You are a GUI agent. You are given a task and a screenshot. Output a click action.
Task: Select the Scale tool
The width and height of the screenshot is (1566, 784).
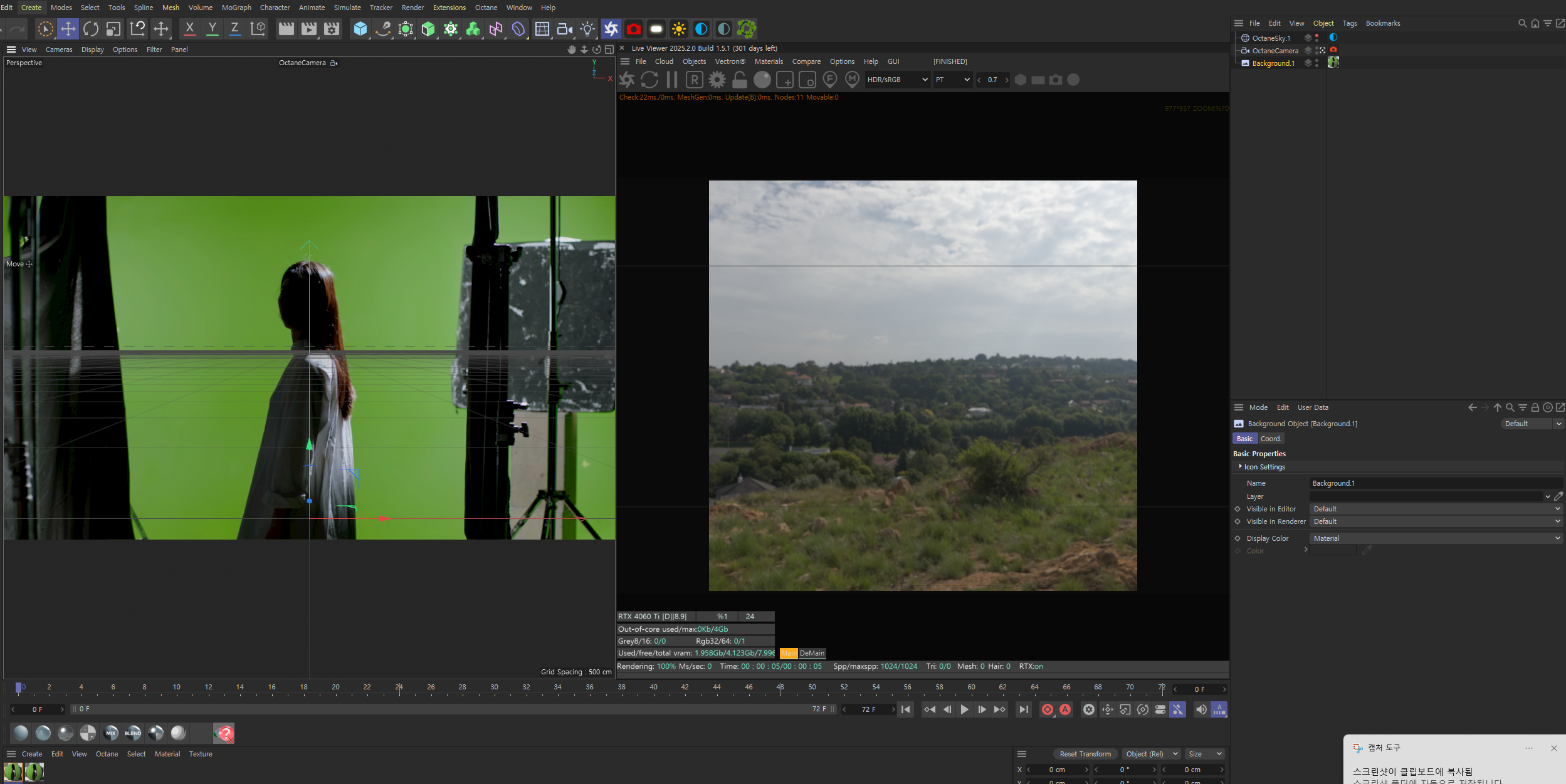tap(113, 29)
